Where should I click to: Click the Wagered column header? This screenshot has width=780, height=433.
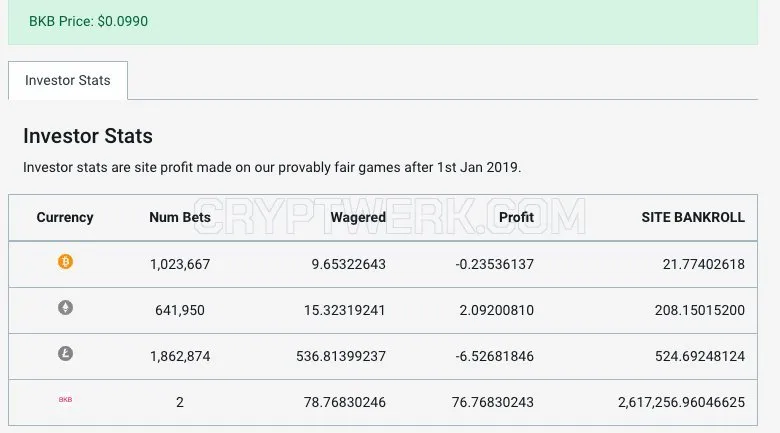coord(358,217)
